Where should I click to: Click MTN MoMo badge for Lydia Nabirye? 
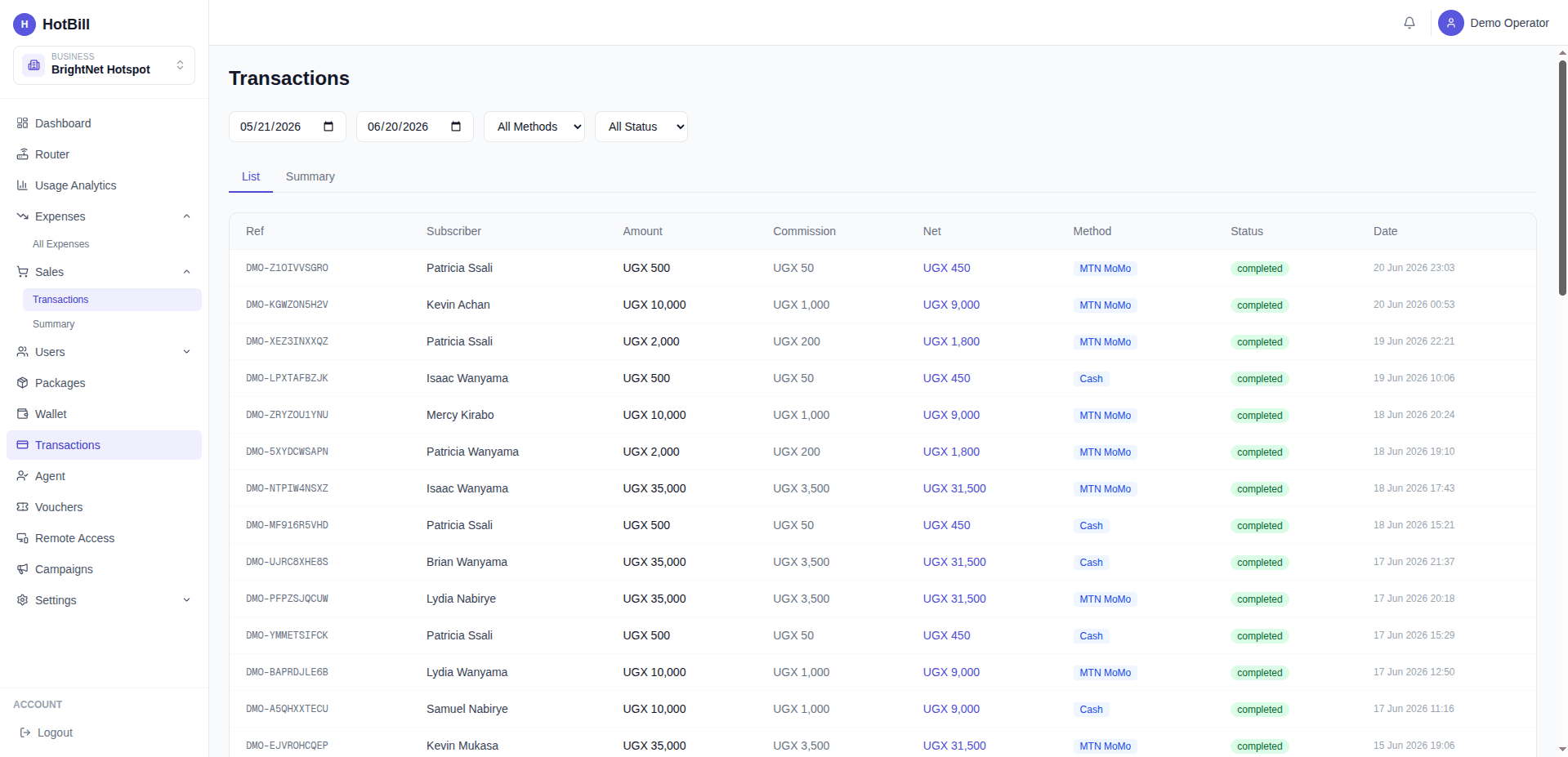(x=1105, y=599)
